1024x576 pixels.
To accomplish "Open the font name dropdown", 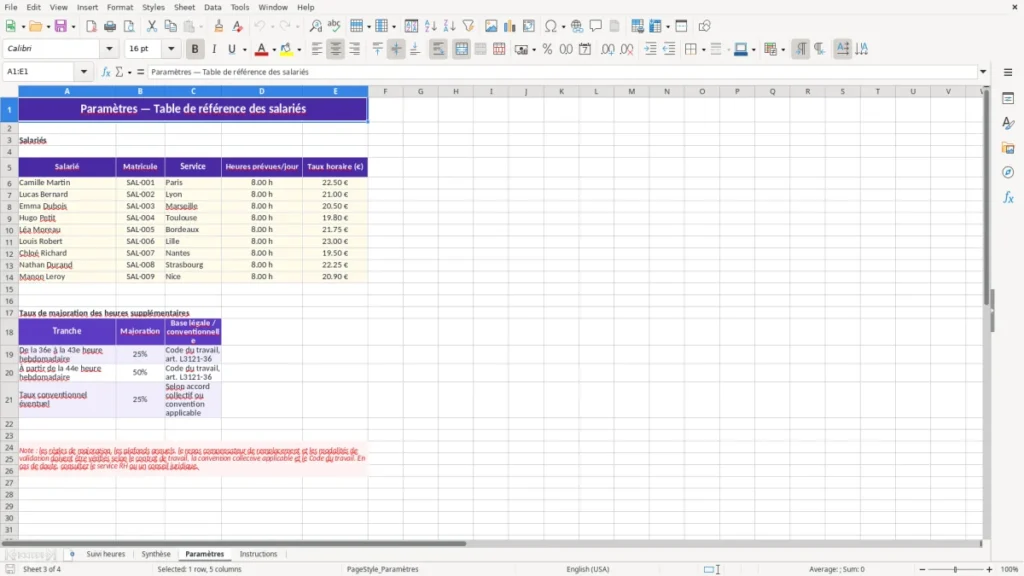I will point(109,48).
